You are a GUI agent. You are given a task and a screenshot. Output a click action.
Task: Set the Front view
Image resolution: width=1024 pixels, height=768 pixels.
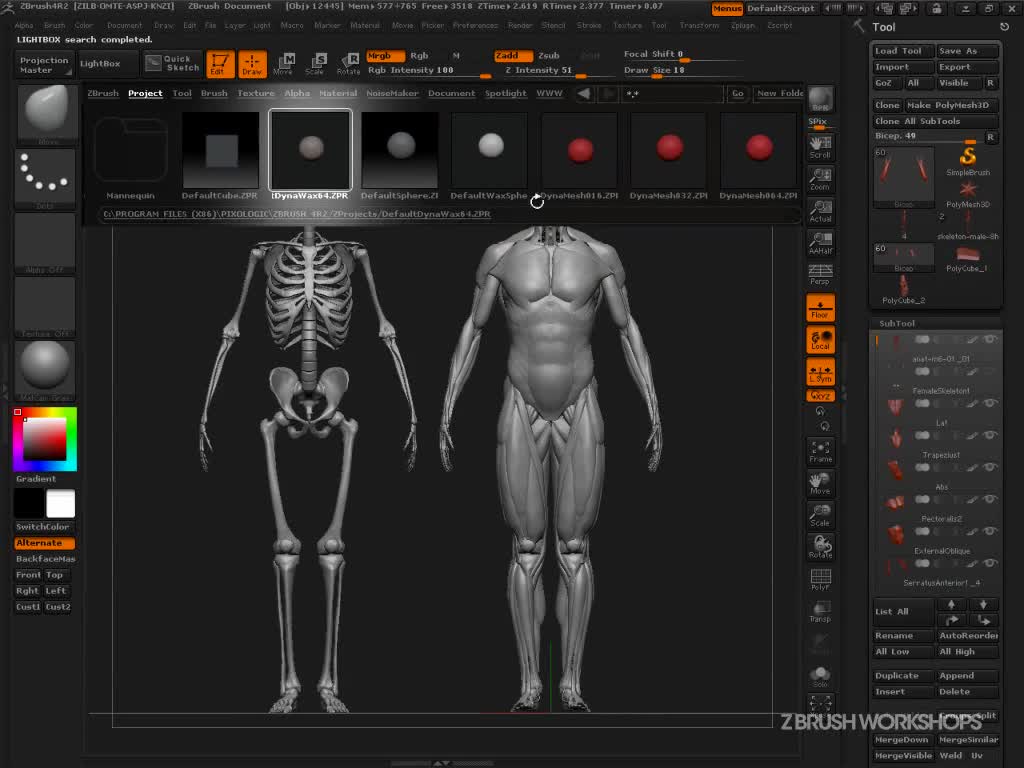pyautogui.click(x=28, y=575)
